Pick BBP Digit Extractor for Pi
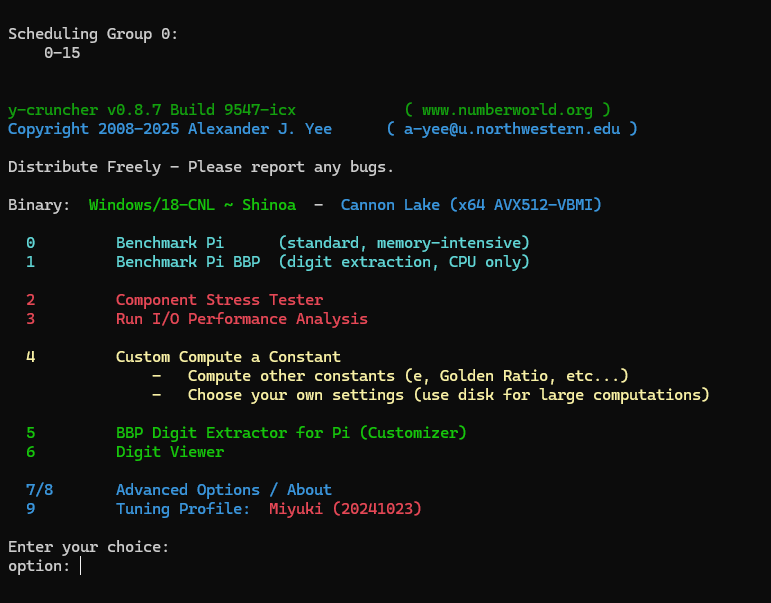The height and width of the screenshot is (603, 771). (291, 433)
